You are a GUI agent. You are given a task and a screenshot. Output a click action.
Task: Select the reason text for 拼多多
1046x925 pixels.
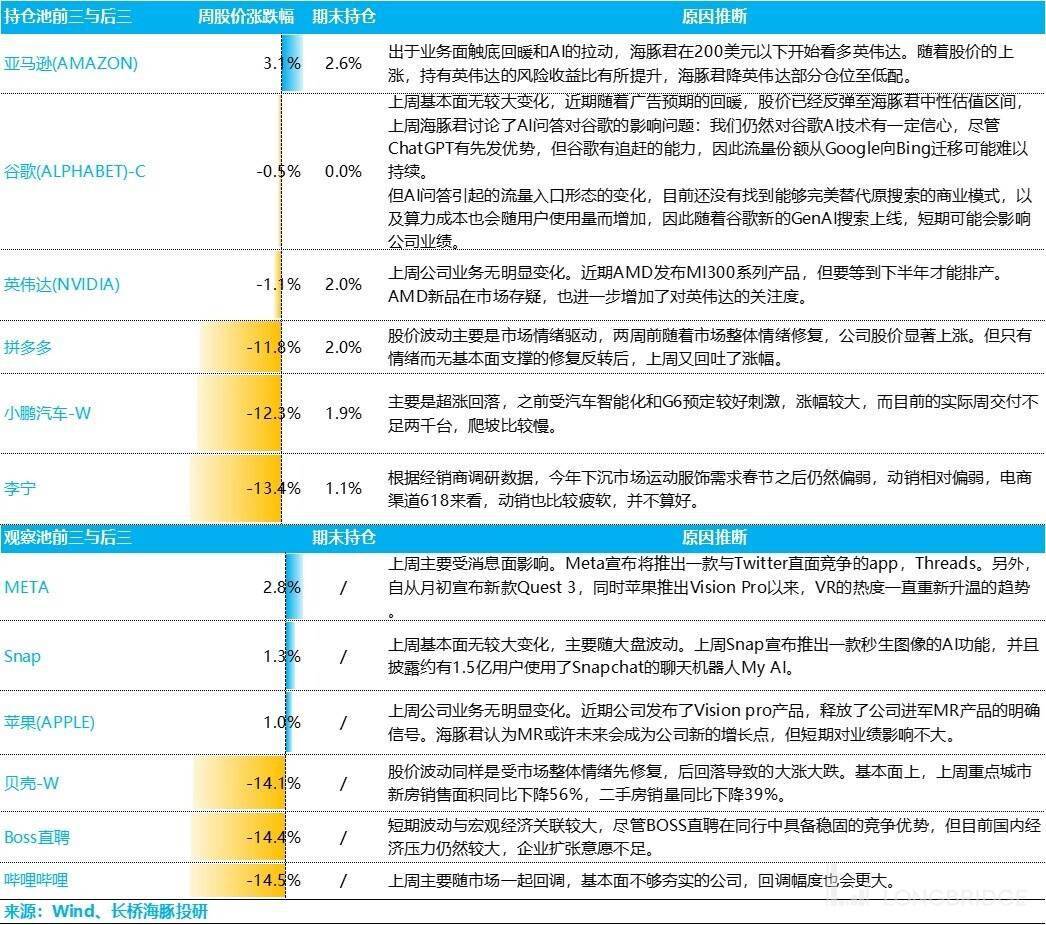tap(710, 347)
